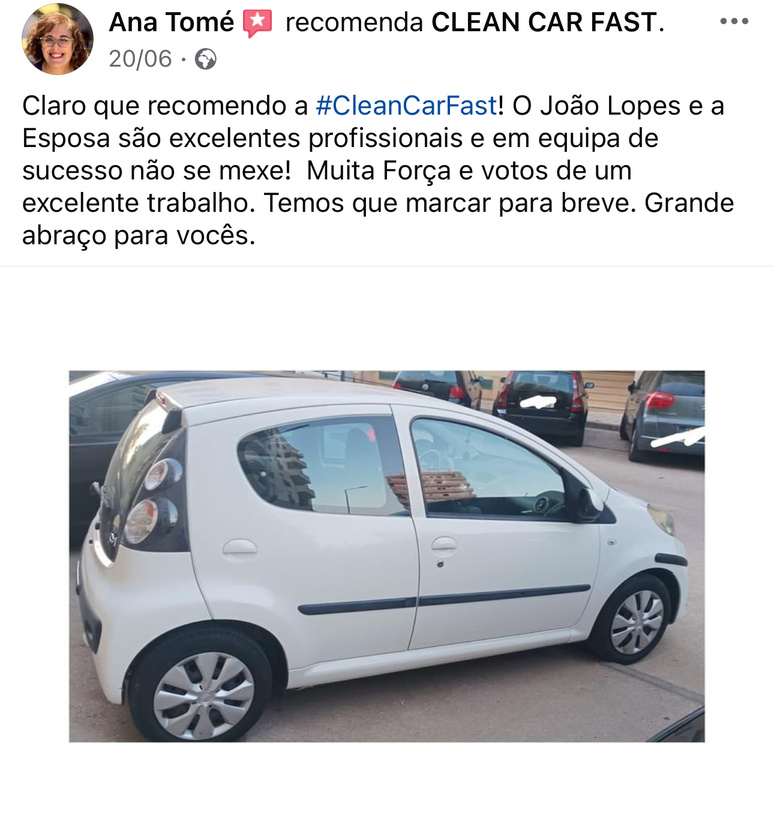The height and width of the screenshot is (827, 774).
Task: Click the red recommendation star badge
Action: 257,23
